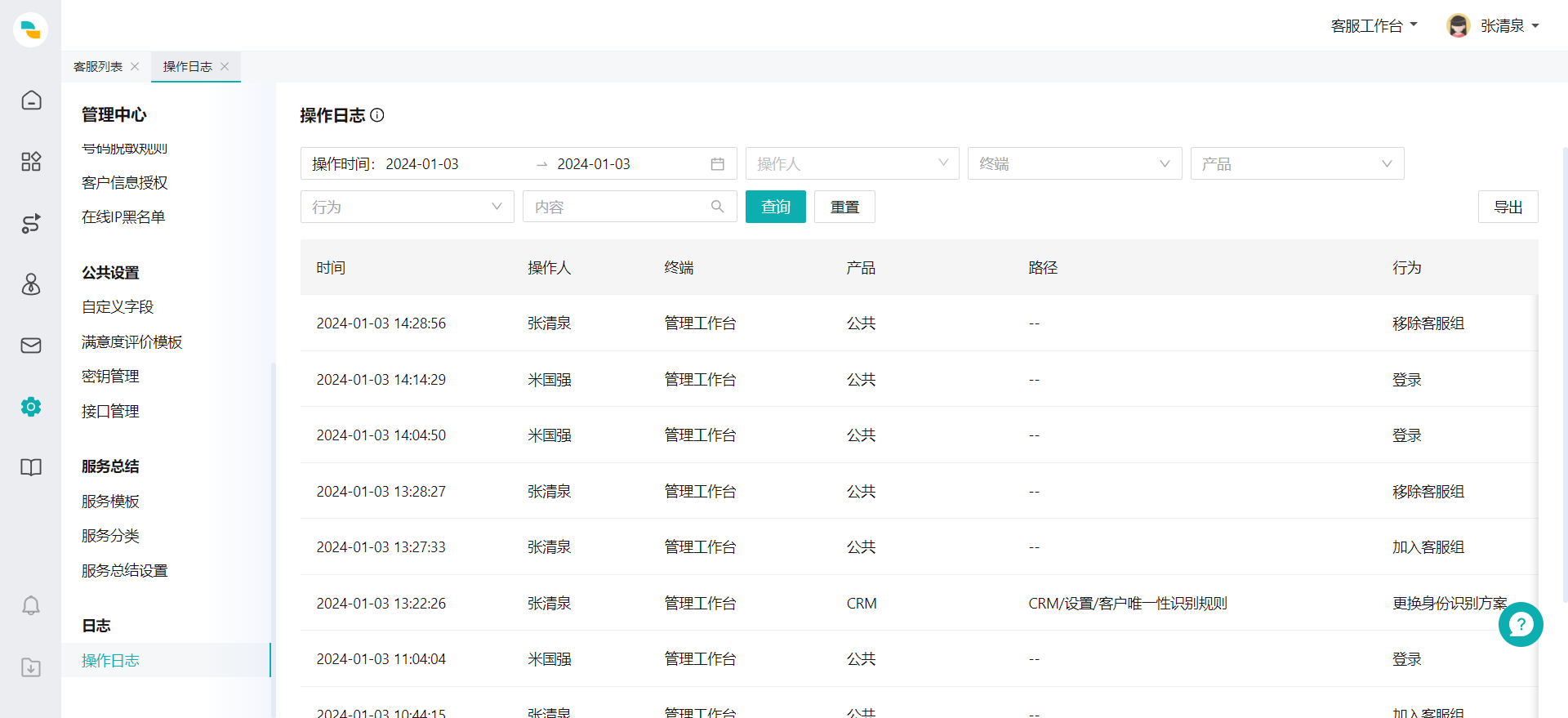
Task: Open the notification bell icon
Action: pyautogui.click(x=31, y=606)
